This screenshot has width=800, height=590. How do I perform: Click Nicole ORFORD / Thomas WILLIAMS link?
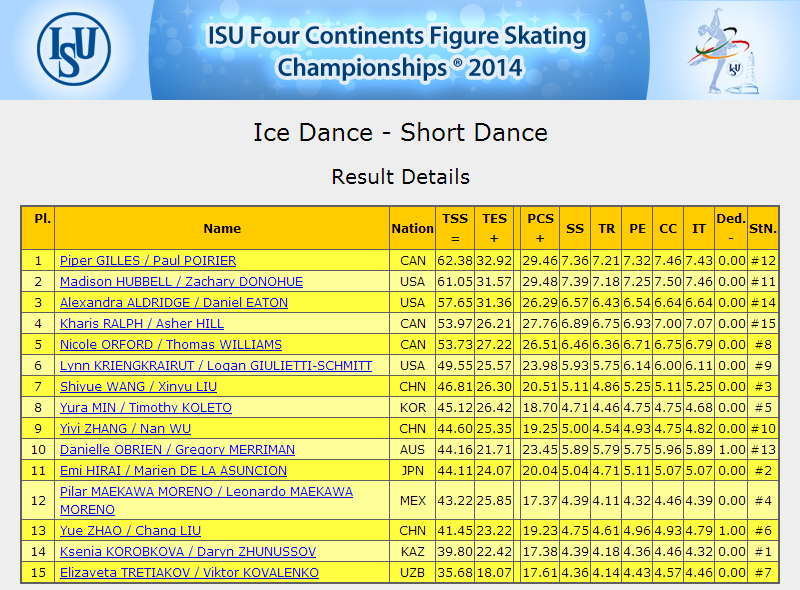[171, 344]
